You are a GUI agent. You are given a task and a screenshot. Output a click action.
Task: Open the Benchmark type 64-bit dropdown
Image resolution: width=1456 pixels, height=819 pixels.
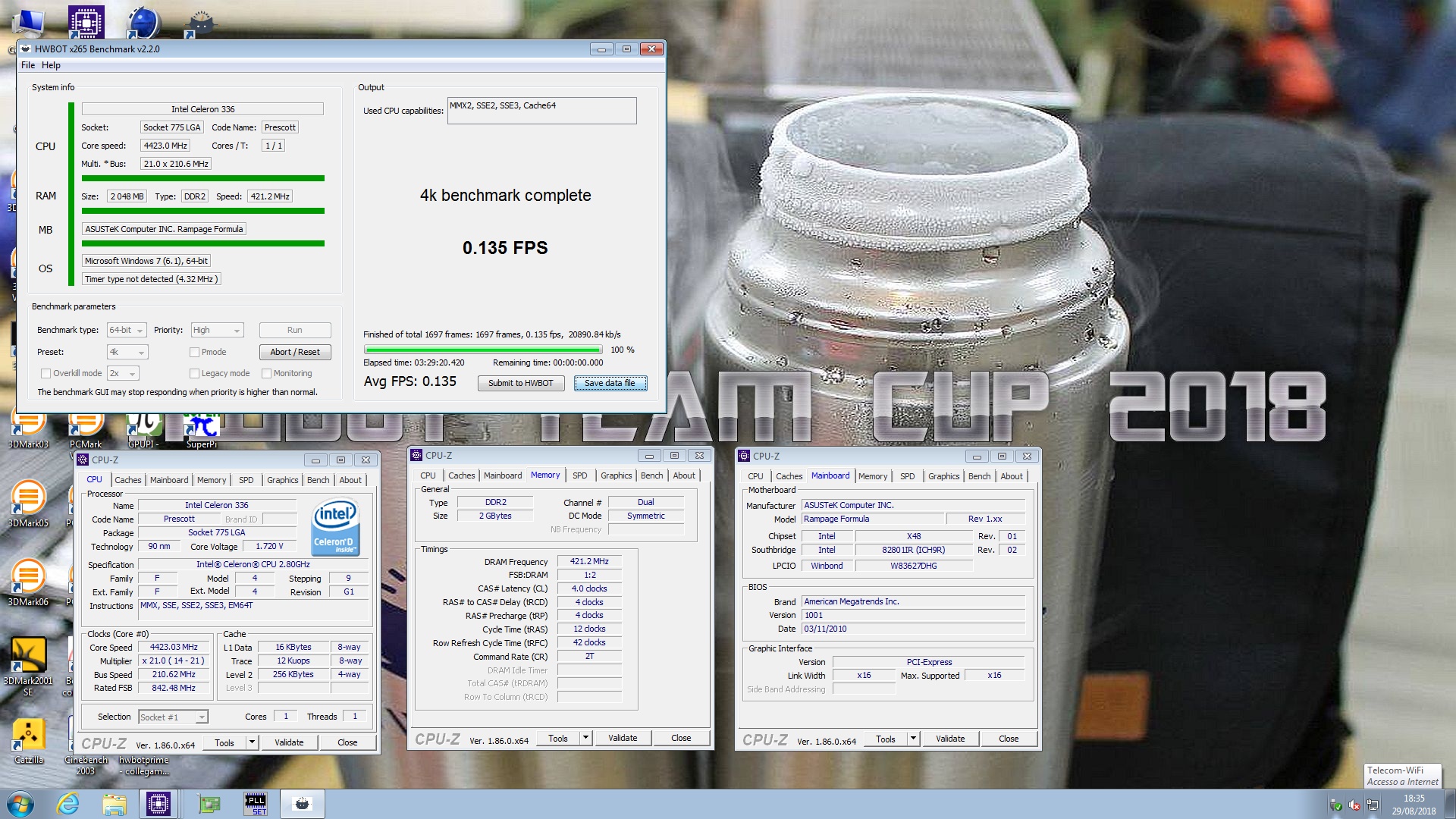click(x=127, y=330)
